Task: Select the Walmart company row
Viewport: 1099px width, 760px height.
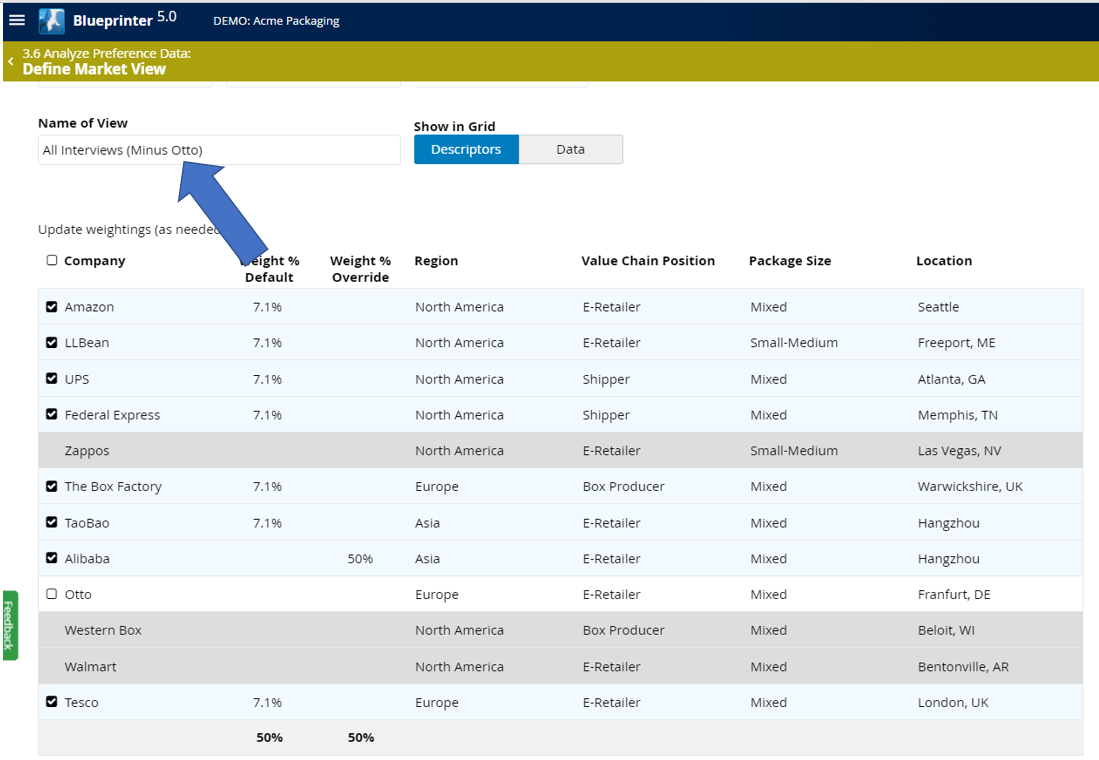Action: pos(560,666)
